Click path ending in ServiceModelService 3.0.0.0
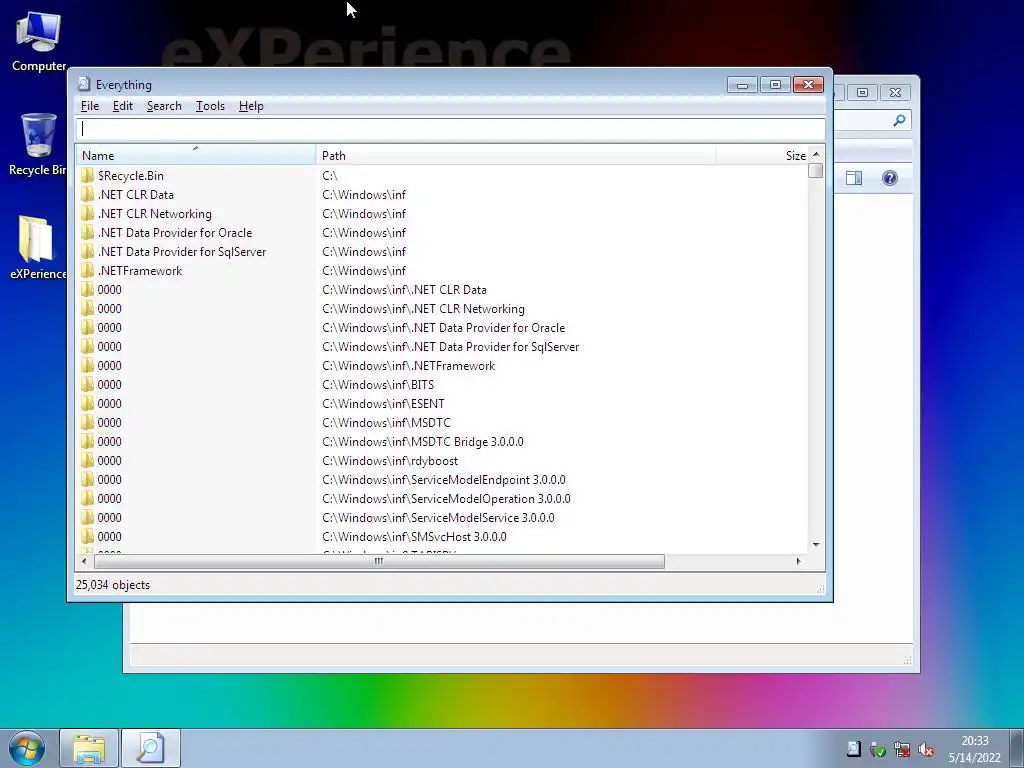 (438, 517)
